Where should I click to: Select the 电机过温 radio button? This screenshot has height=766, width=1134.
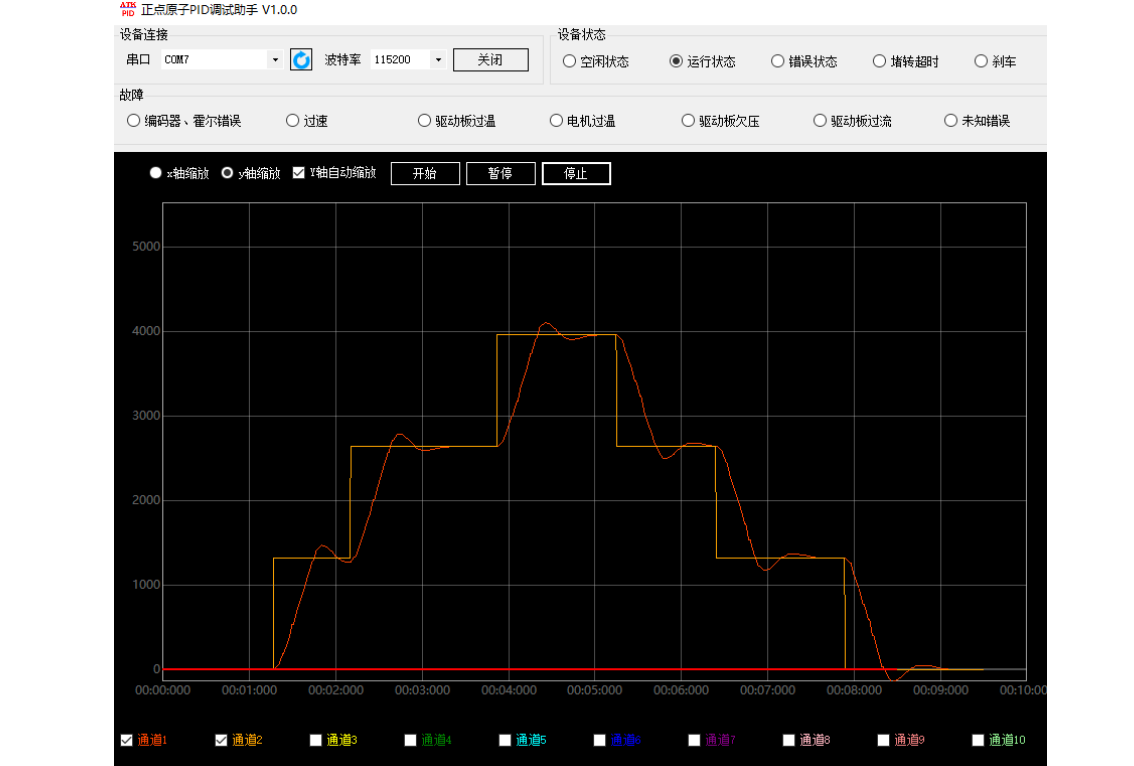pos(556,121)
